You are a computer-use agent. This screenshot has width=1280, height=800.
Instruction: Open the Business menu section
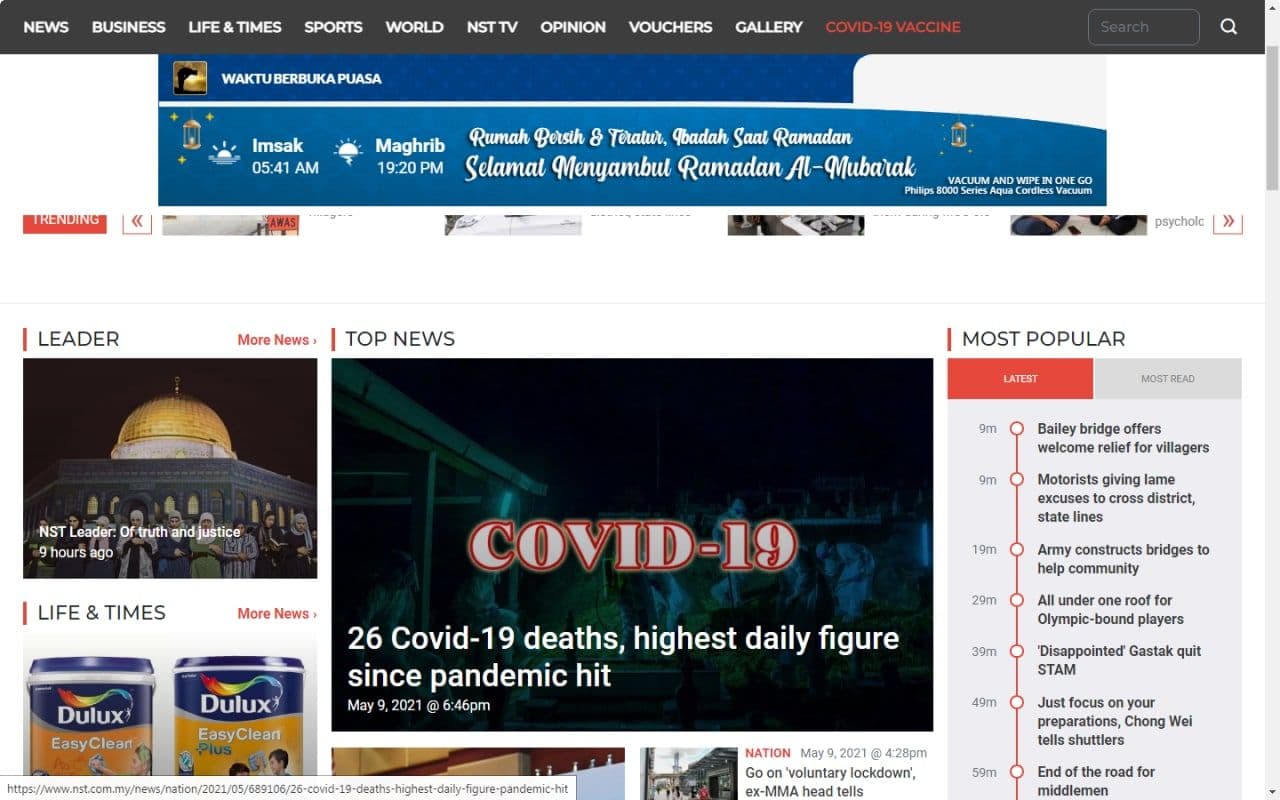[128, 27]
